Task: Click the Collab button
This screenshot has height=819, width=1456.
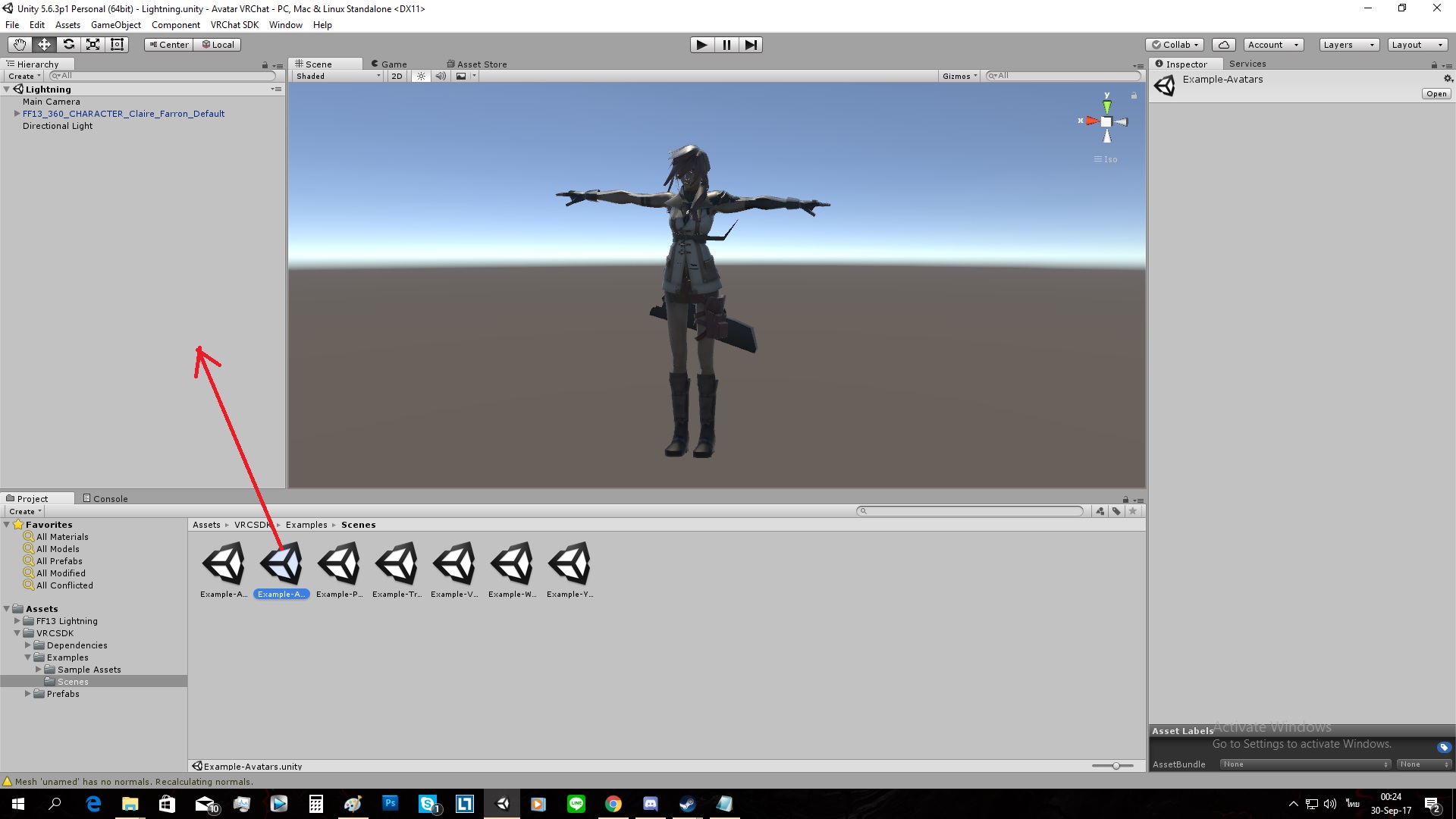Action: 1175,45
